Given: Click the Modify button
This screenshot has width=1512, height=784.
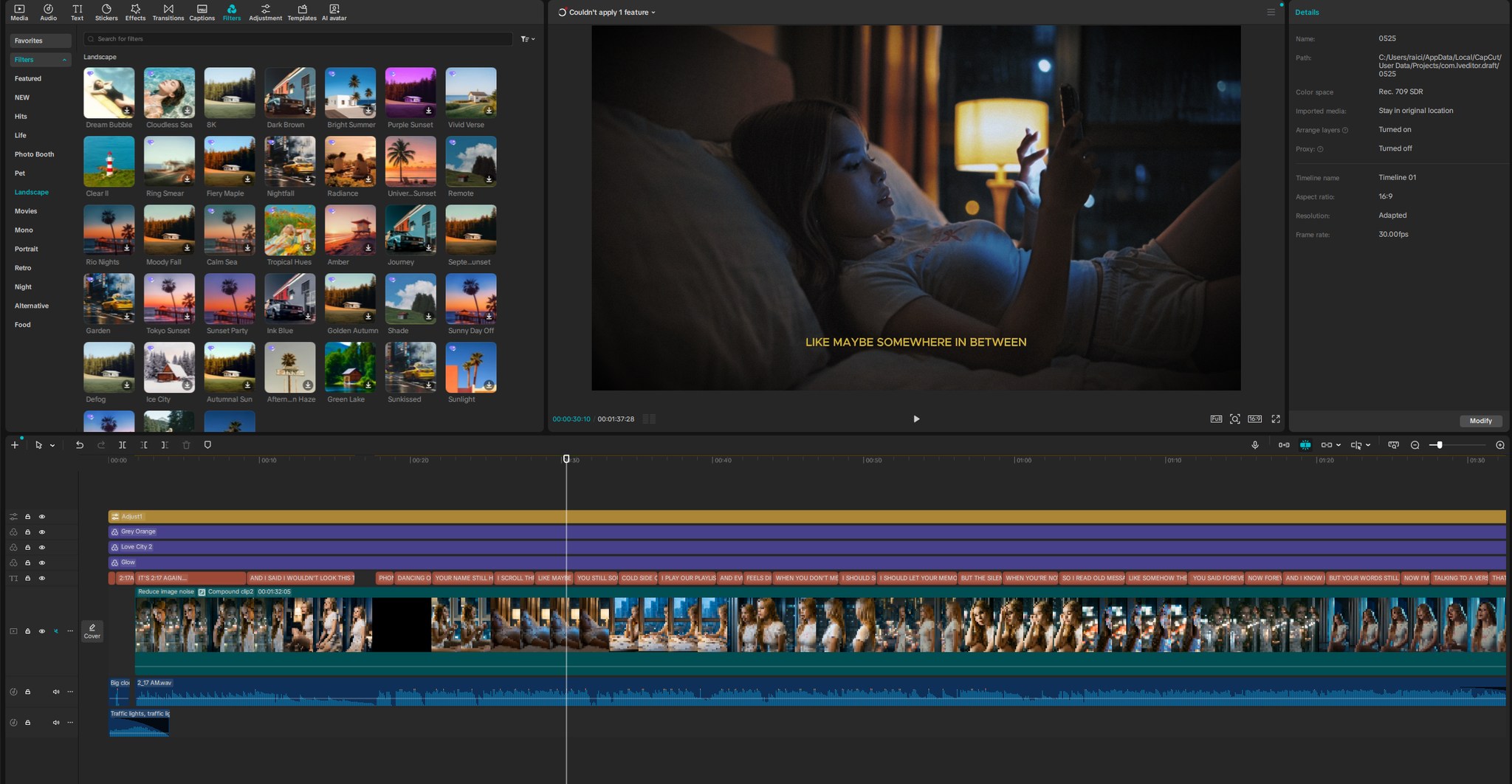Looking at the screenshot, I should pyautogui.click(x=1480, y=421).
